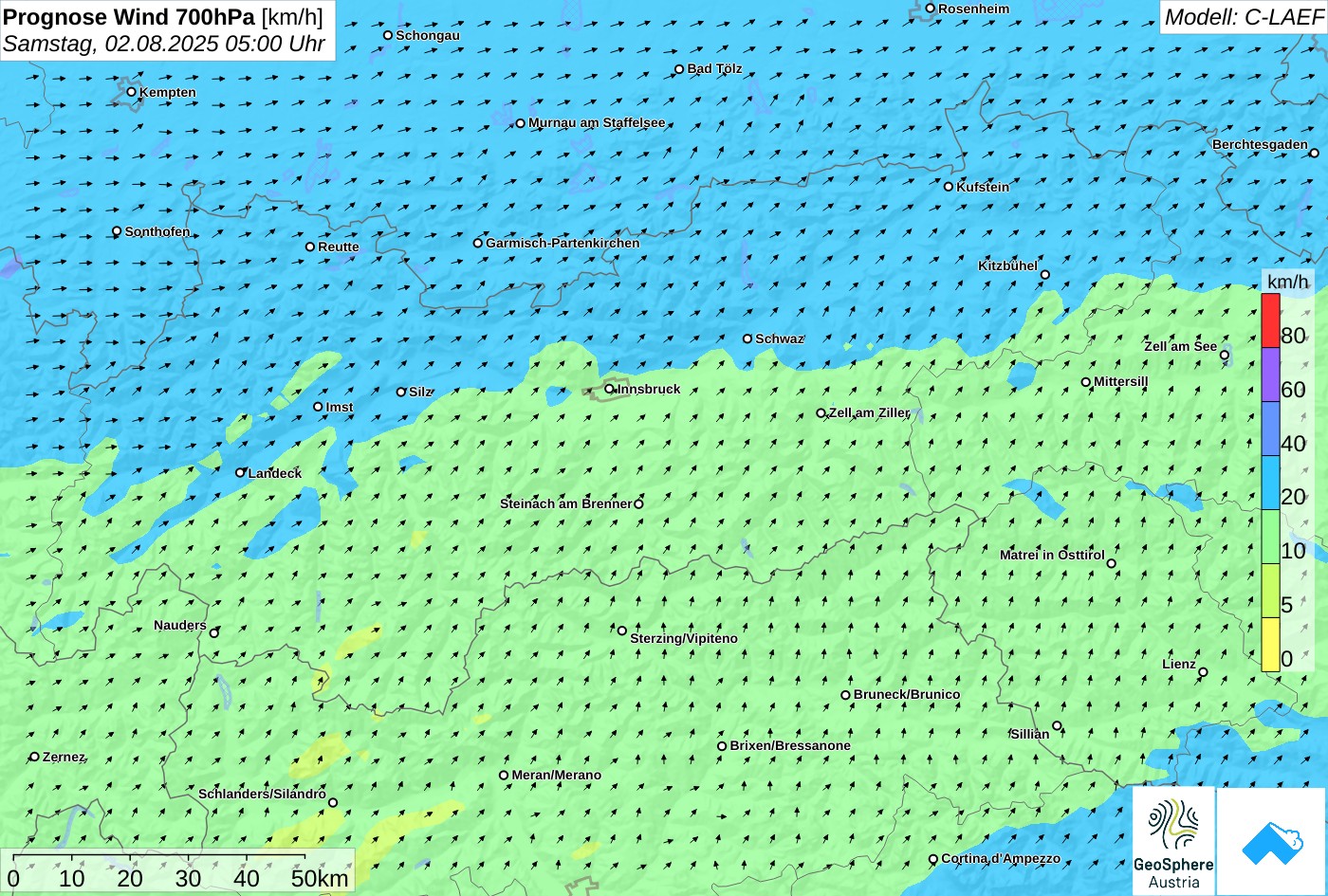Click the Rosenheim marker circle
This screenshot has width=1328, height=896.
click(x=931, y=9)
